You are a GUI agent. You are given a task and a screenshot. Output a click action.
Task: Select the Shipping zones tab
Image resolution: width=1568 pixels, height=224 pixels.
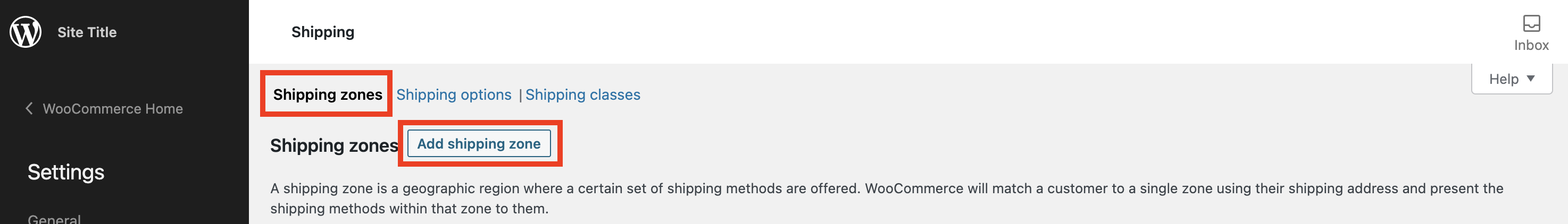tap(328, 94)
